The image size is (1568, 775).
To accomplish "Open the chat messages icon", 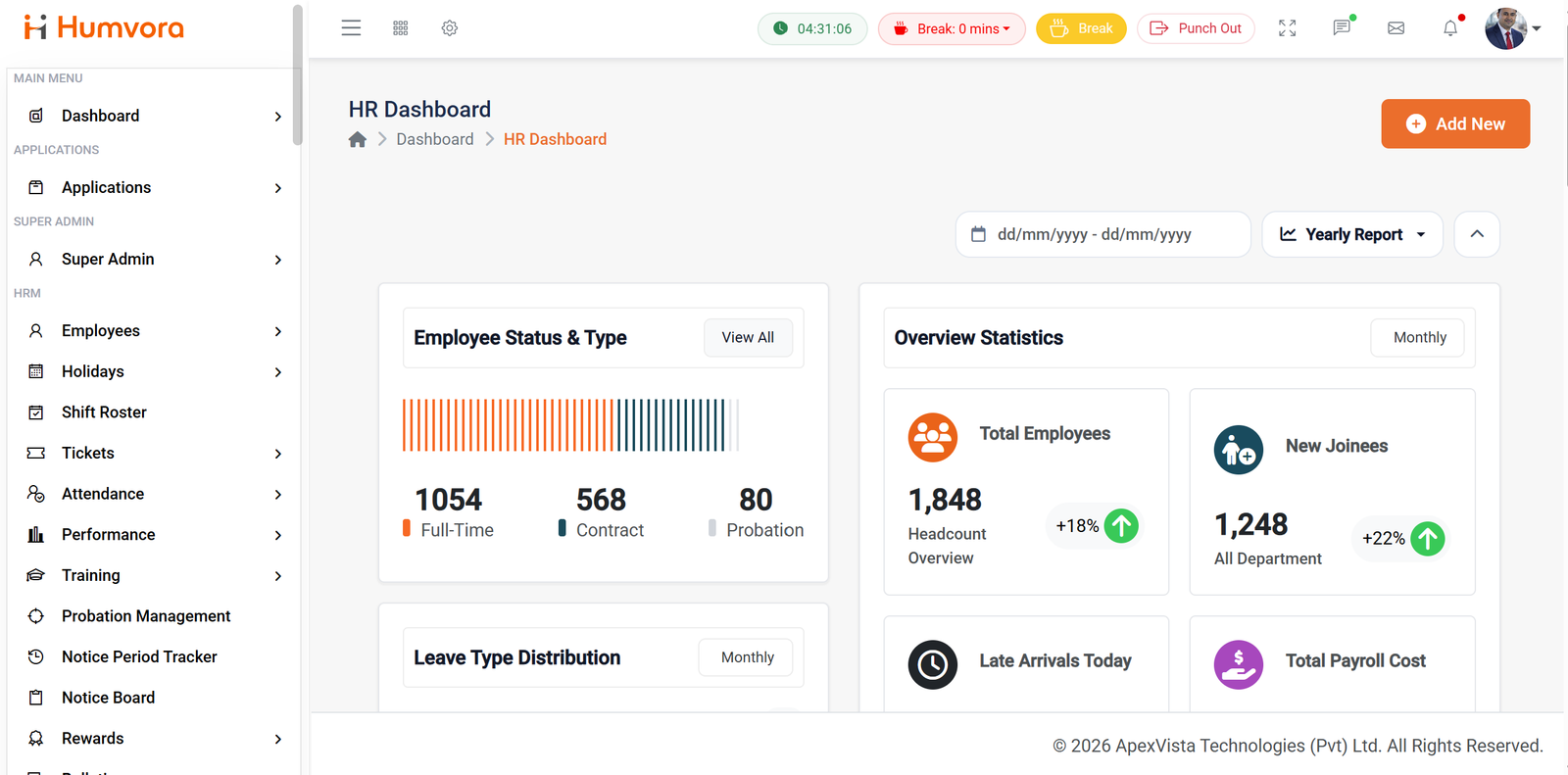I will tap(1343, 27).
